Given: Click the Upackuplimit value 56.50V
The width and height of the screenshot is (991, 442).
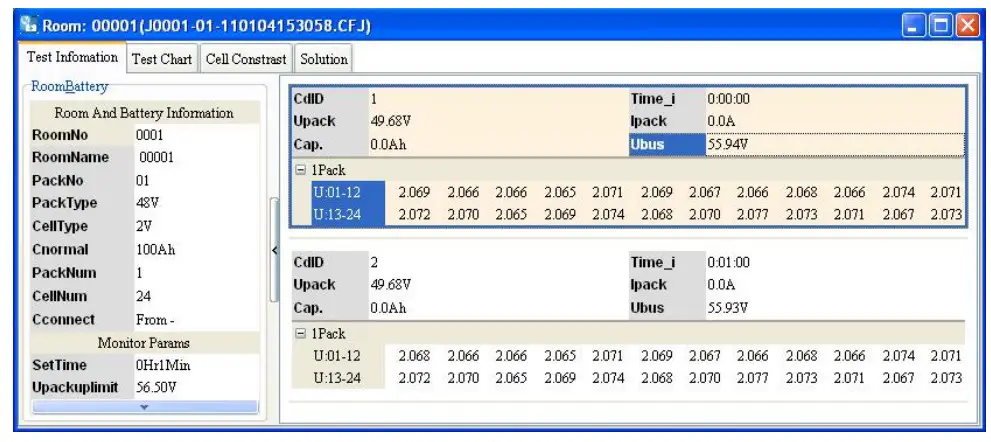Looking at the screenshot, I should [x=156, y=387].
